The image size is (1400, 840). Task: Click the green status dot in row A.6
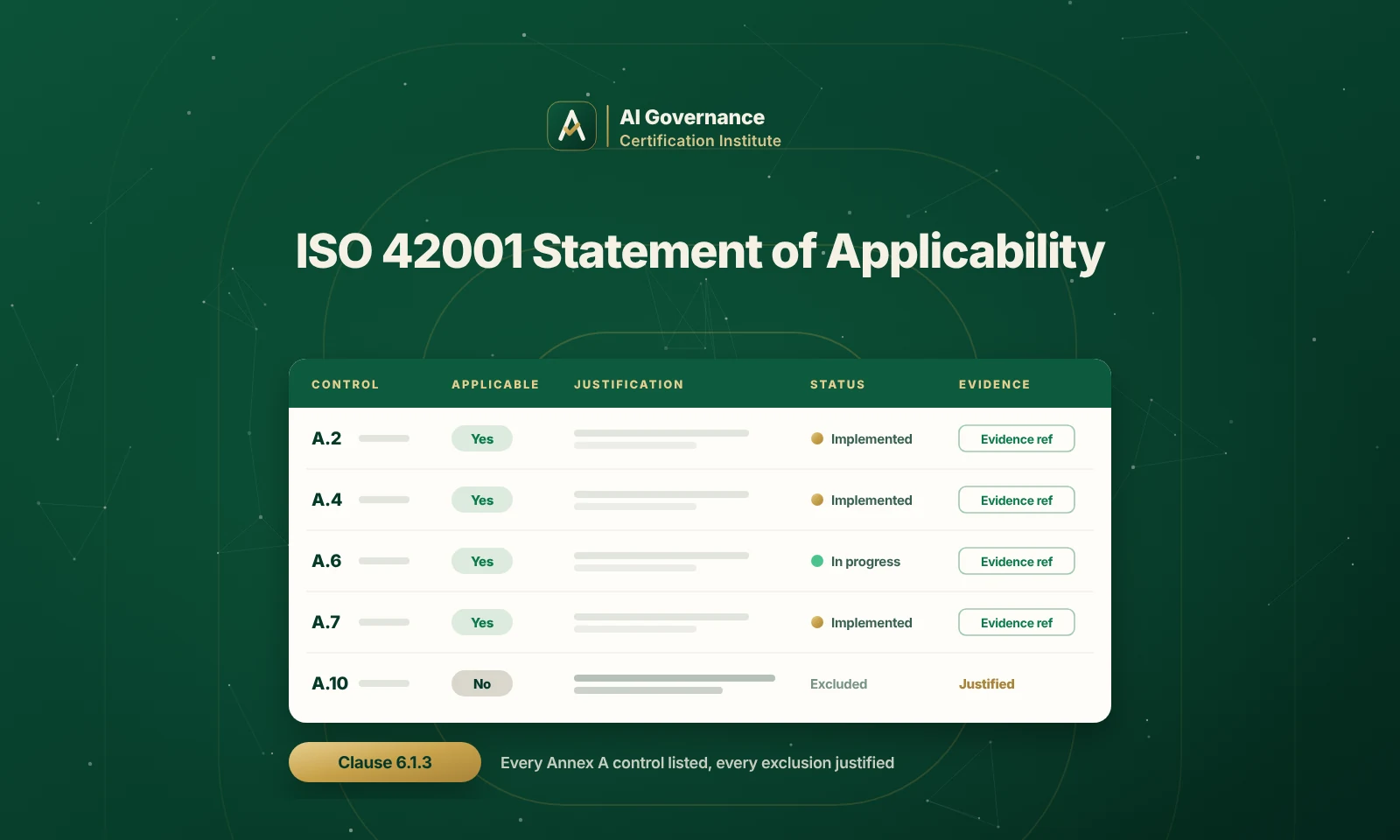point(817,561)
